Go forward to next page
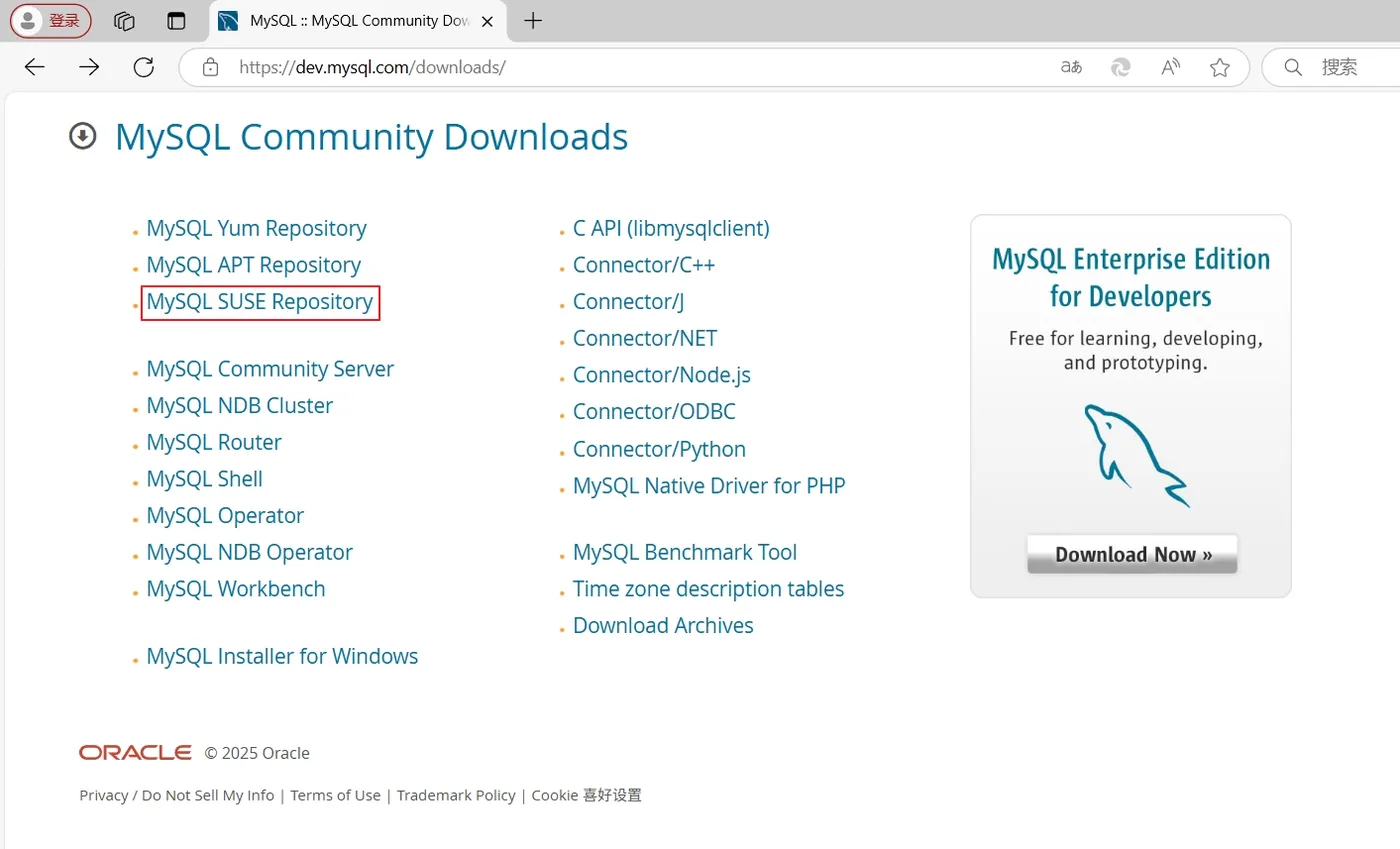Screen dimensions: 1400x849 click(89, 67)
